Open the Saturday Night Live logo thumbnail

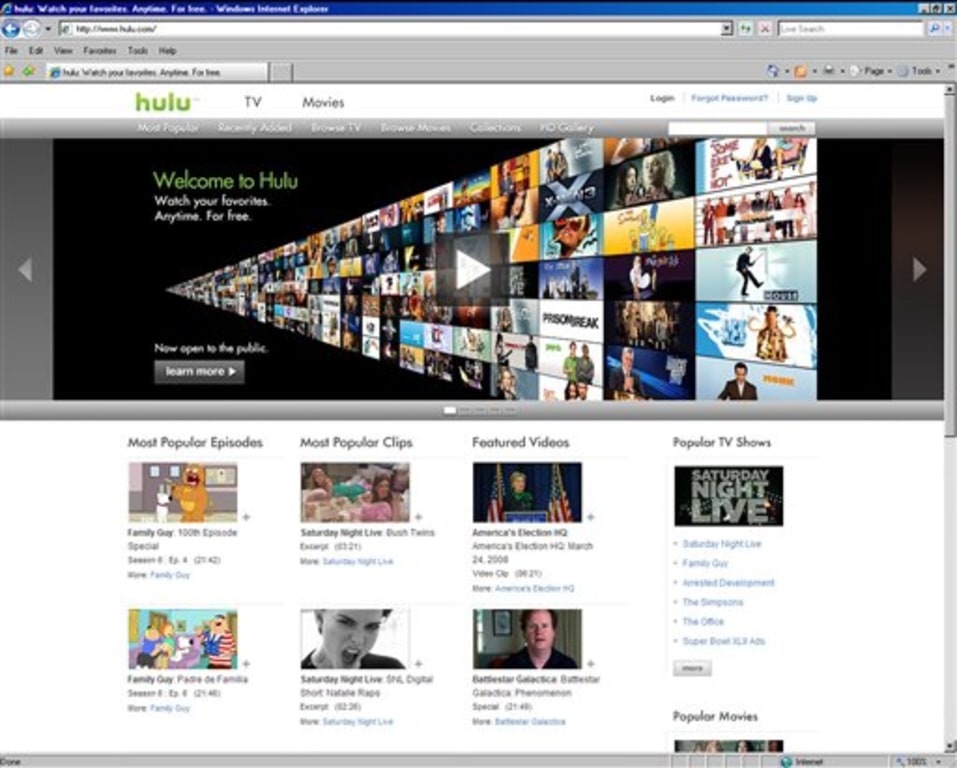coord(728,496)
